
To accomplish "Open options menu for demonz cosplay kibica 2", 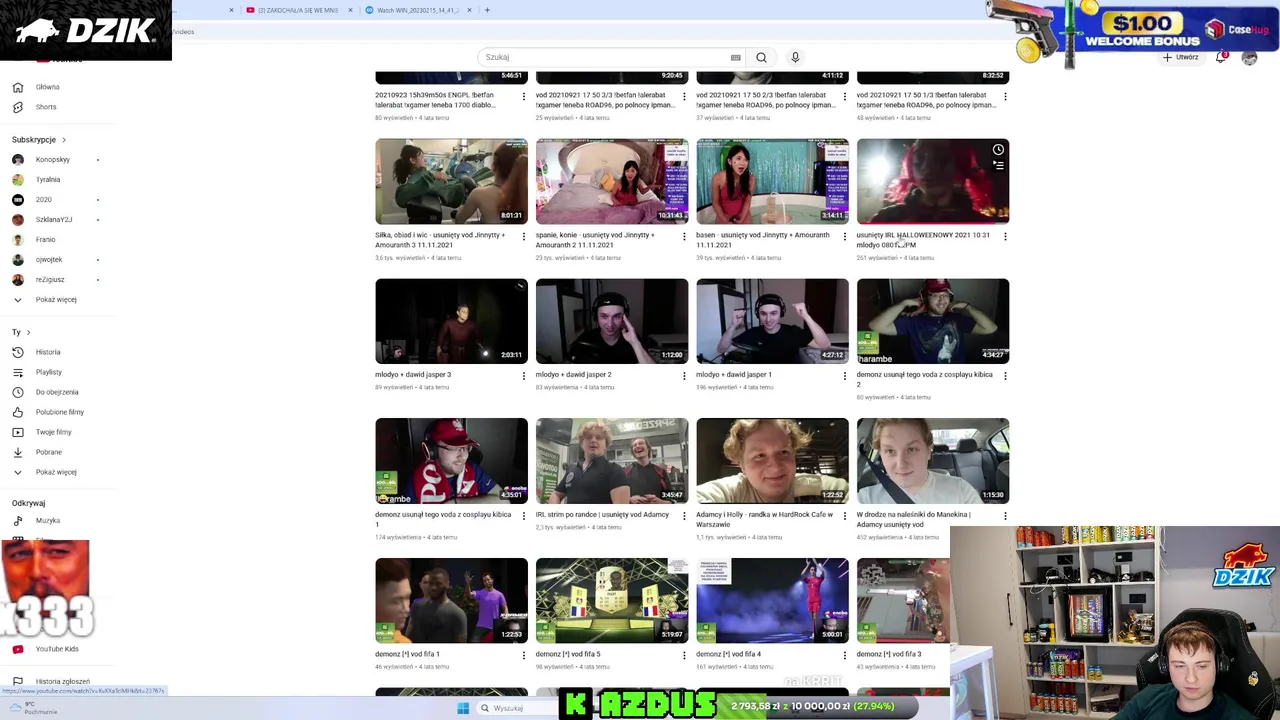I will coord(1005,376).
